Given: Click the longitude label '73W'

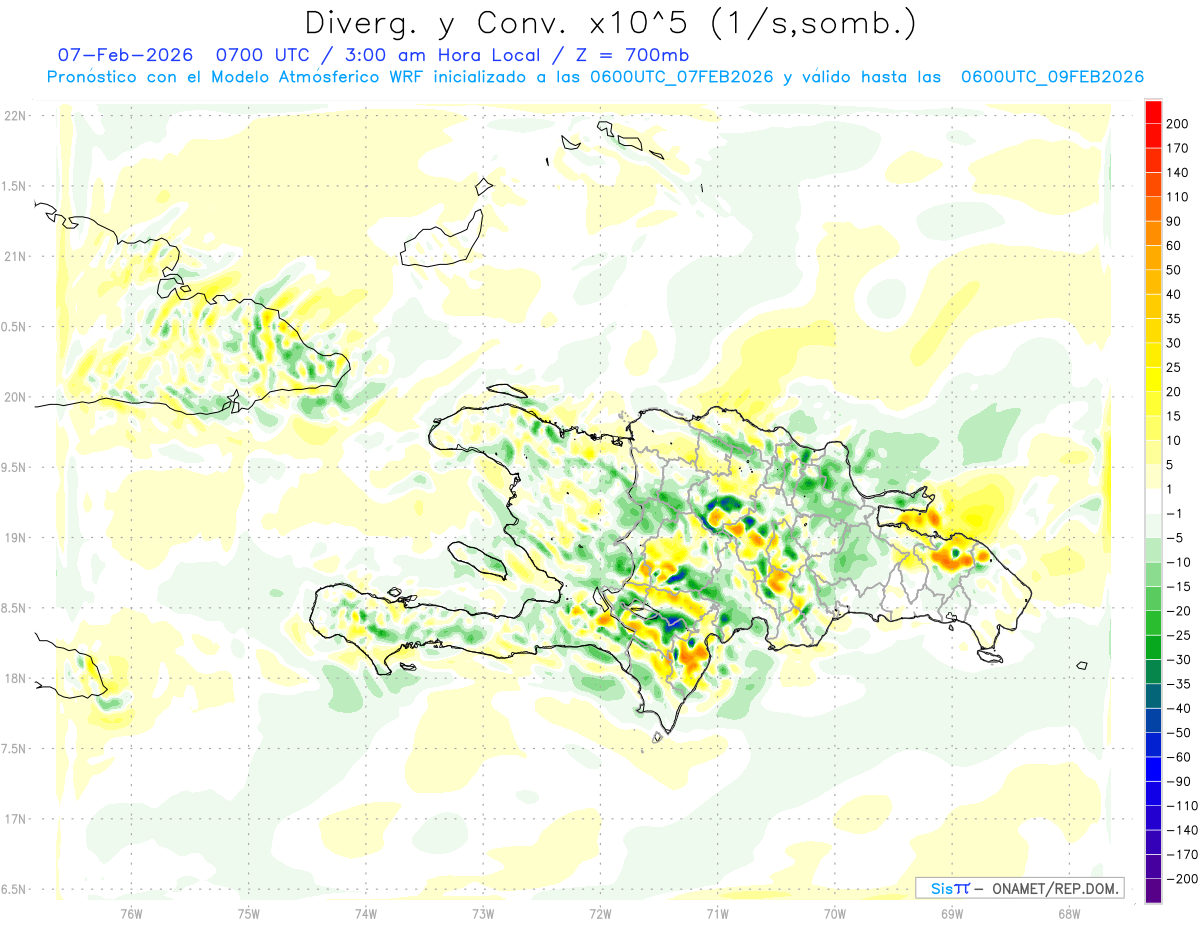Looking at the screenshot, I should (483, 913).
